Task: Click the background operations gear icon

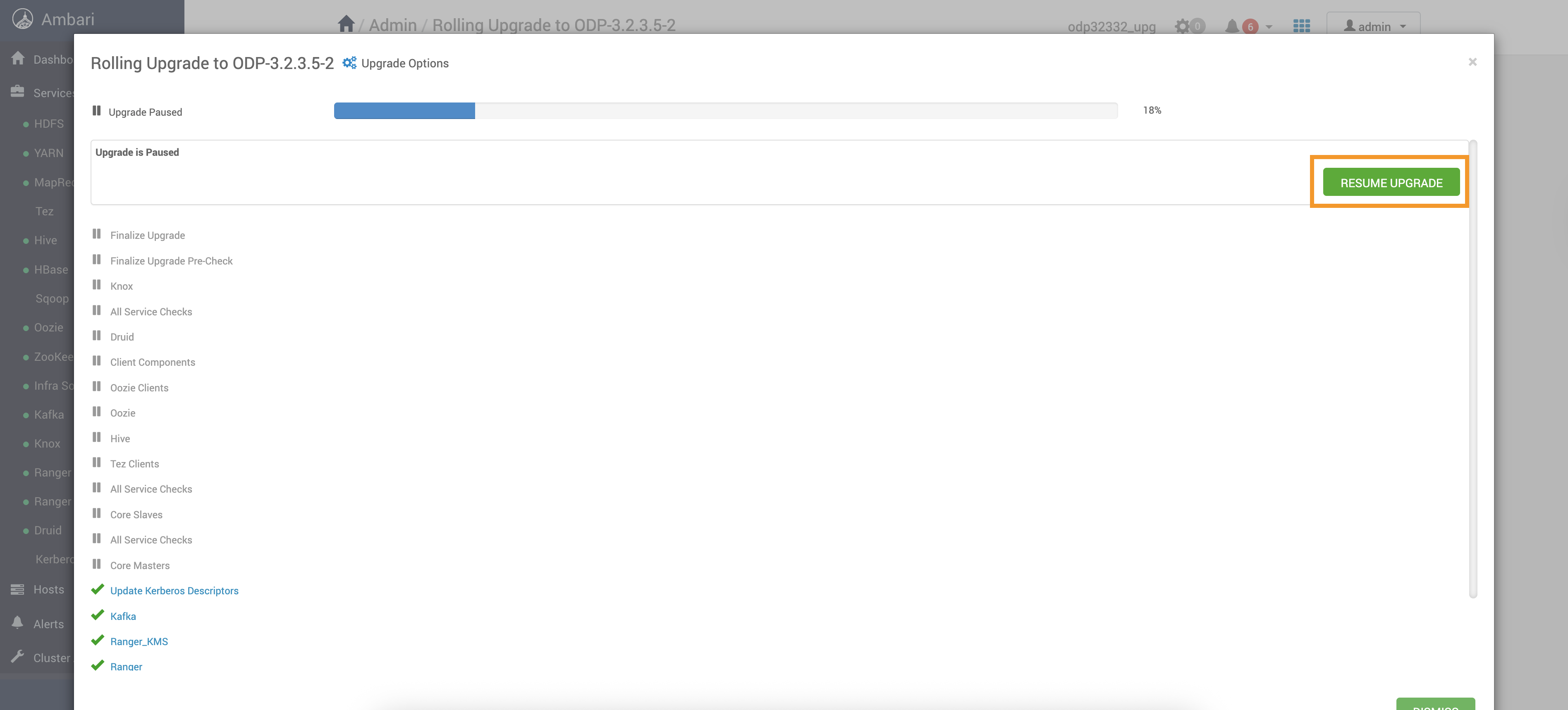Action: pos(1182,26)
